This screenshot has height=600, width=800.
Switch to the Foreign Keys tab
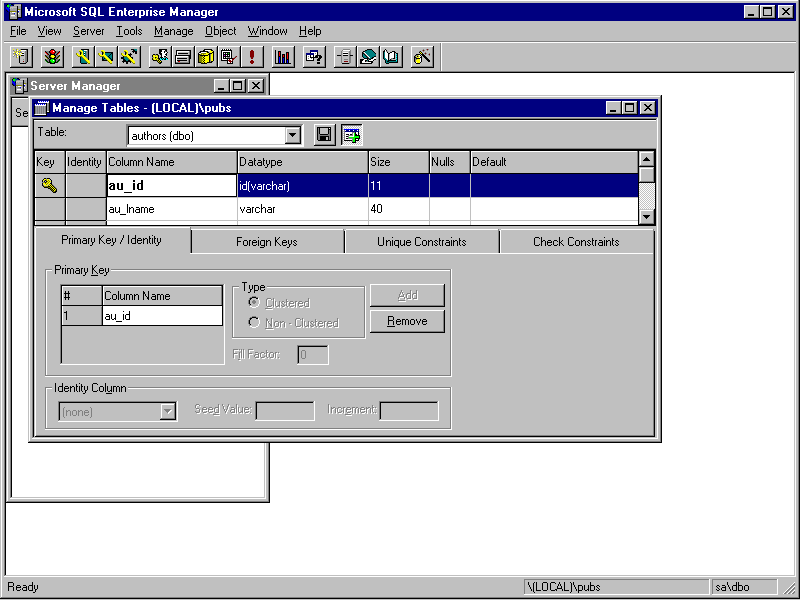point(266,242)
